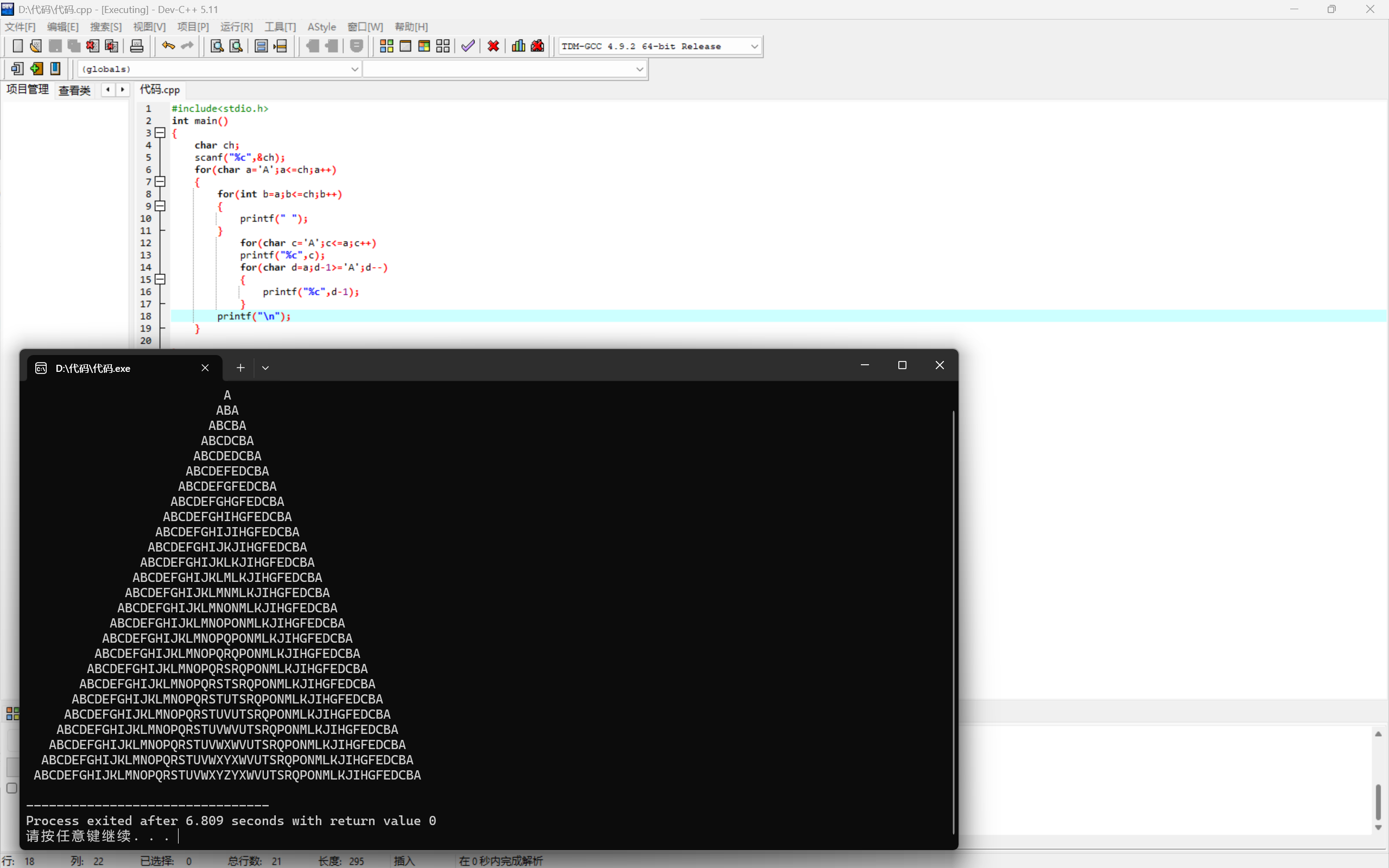The height and width of the screenshot is (868, 1389).
Task: Click the Print toolbar icon
Action: tap(137, 46)
